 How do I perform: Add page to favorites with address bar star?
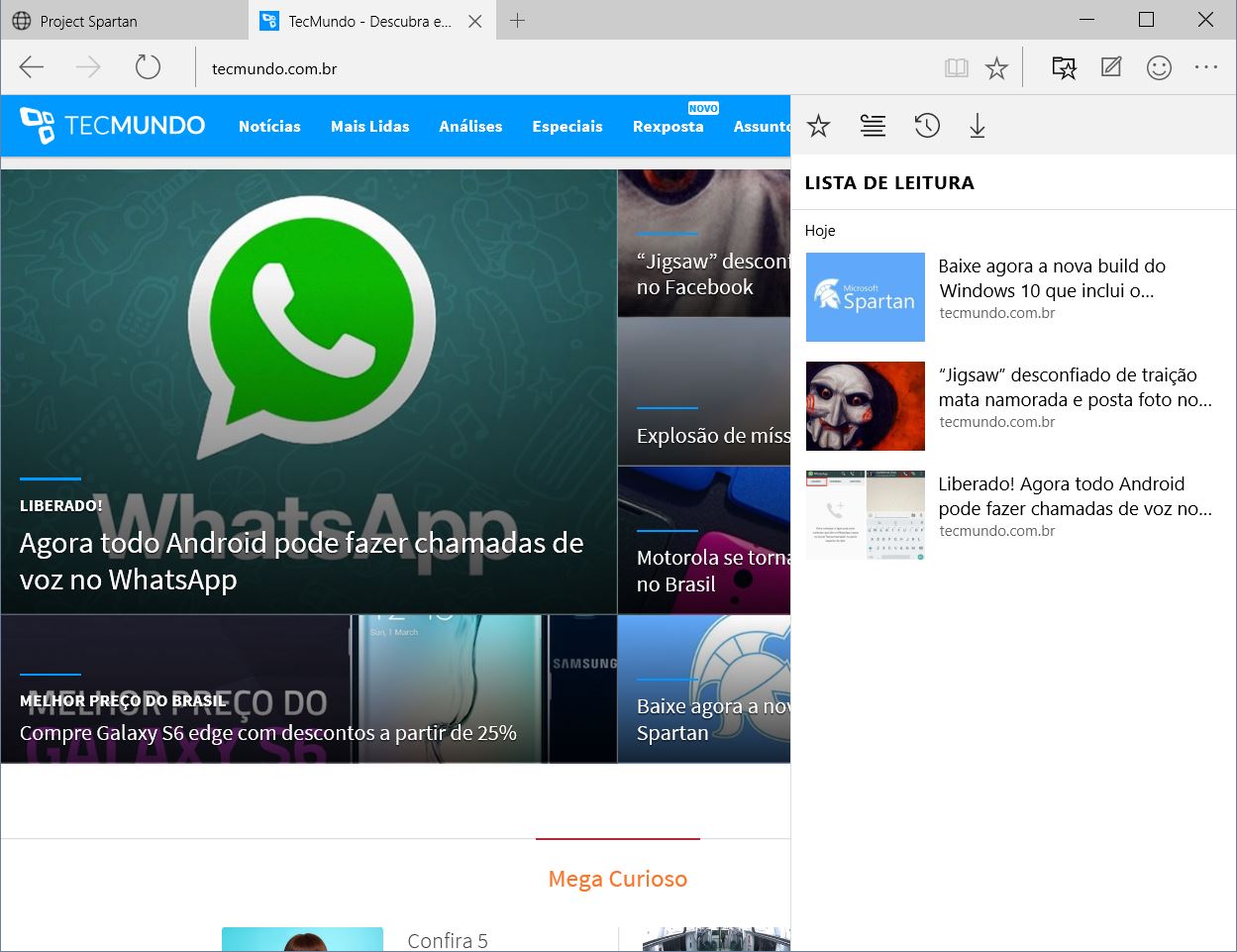[996, 68]
